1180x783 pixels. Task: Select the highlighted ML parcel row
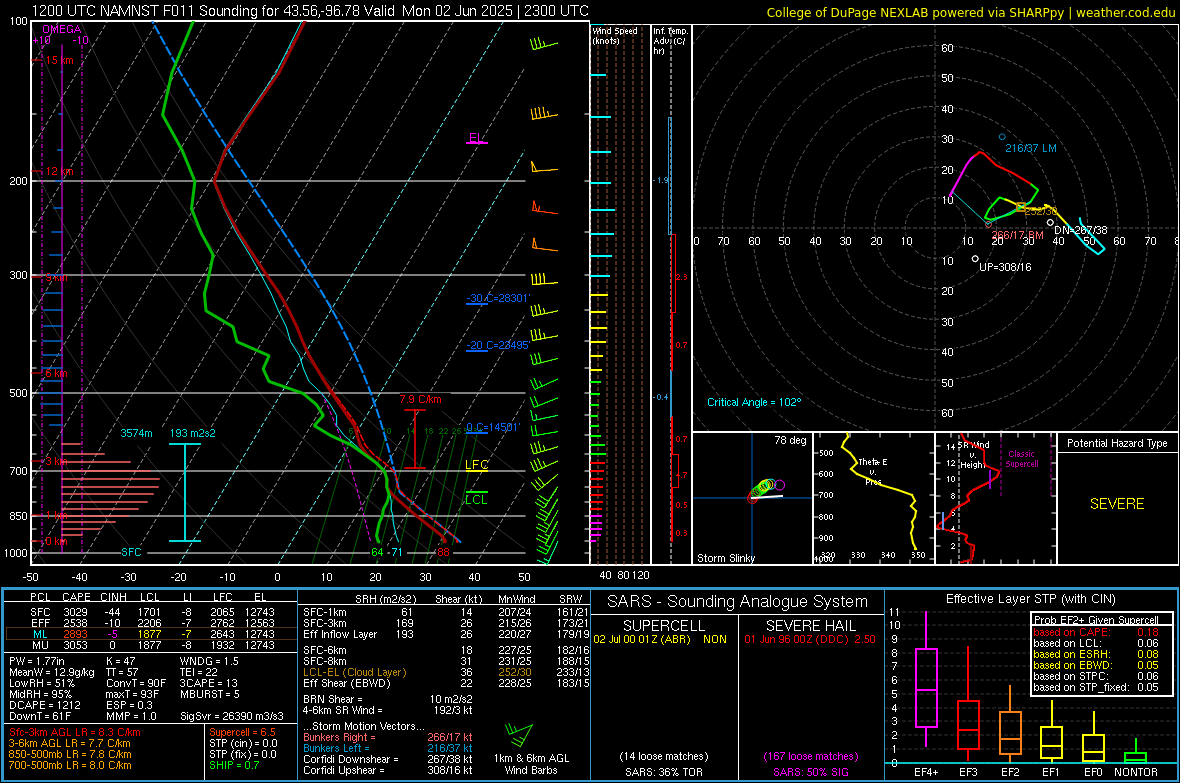tap(151, 635)
